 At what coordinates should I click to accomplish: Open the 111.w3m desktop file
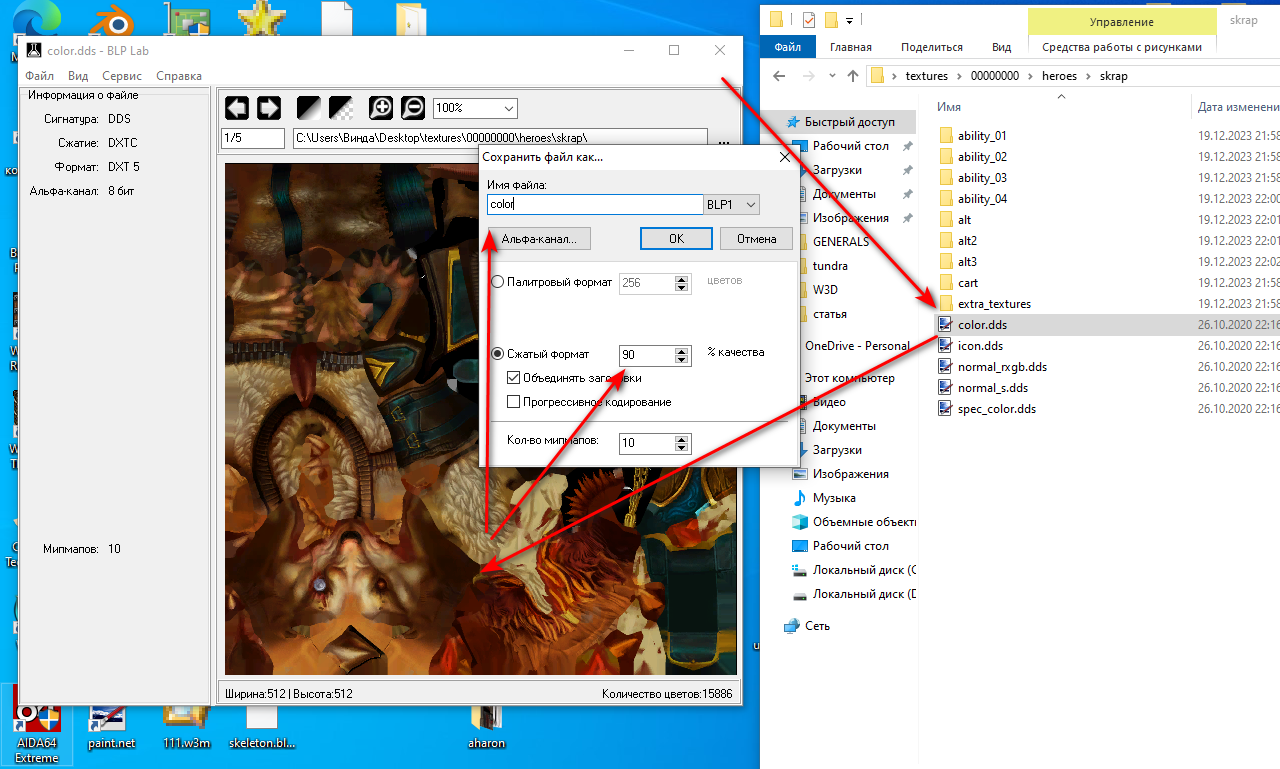click(x=187, y=726)
